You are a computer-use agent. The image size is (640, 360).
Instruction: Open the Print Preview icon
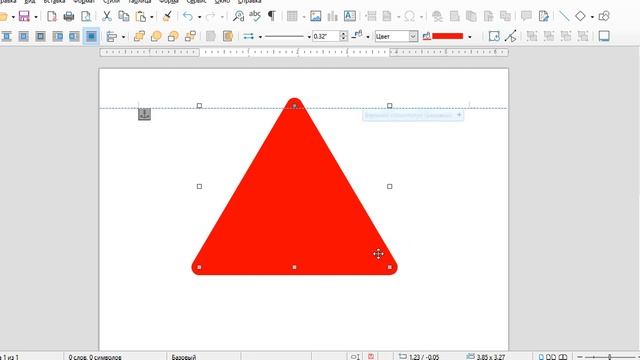pyautogui.click(x=86, y=16)
